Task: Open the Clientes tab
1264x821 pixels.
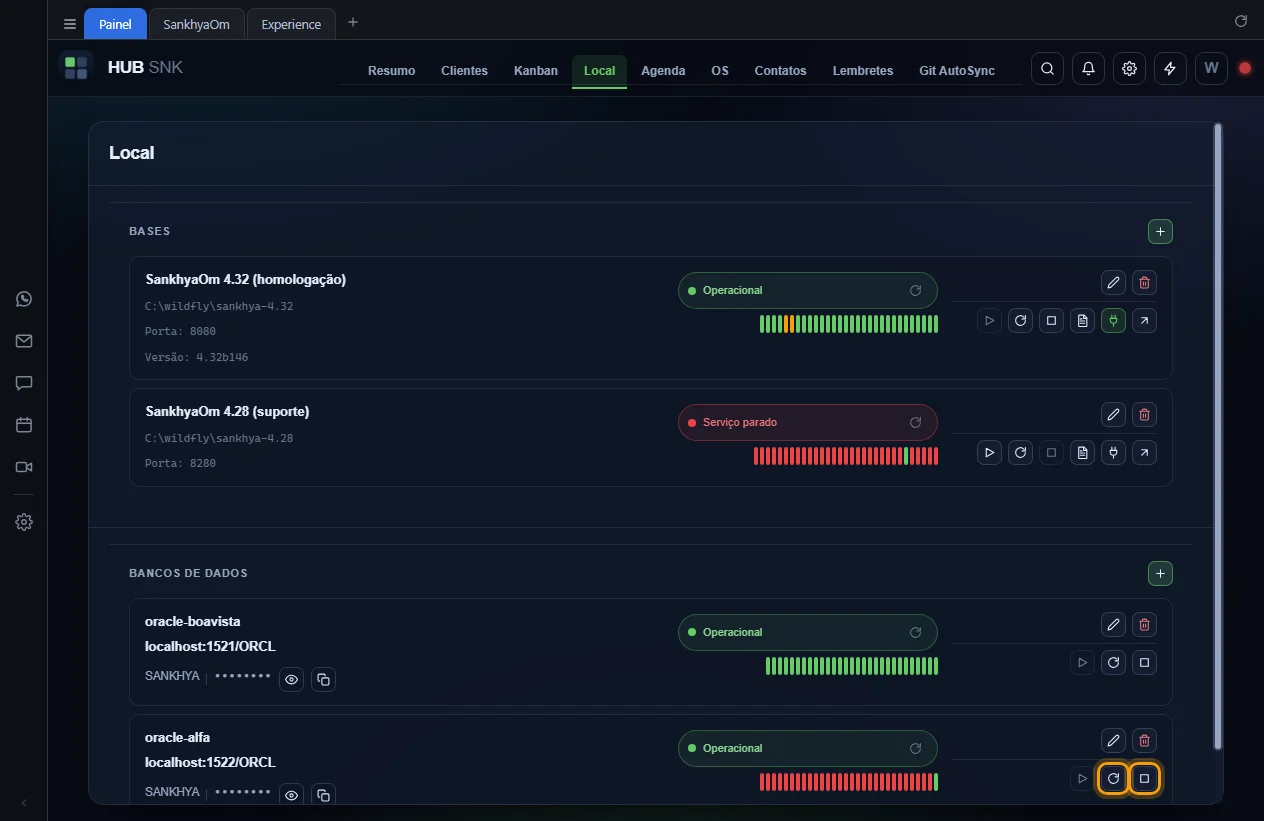Action: click(464, 71)
